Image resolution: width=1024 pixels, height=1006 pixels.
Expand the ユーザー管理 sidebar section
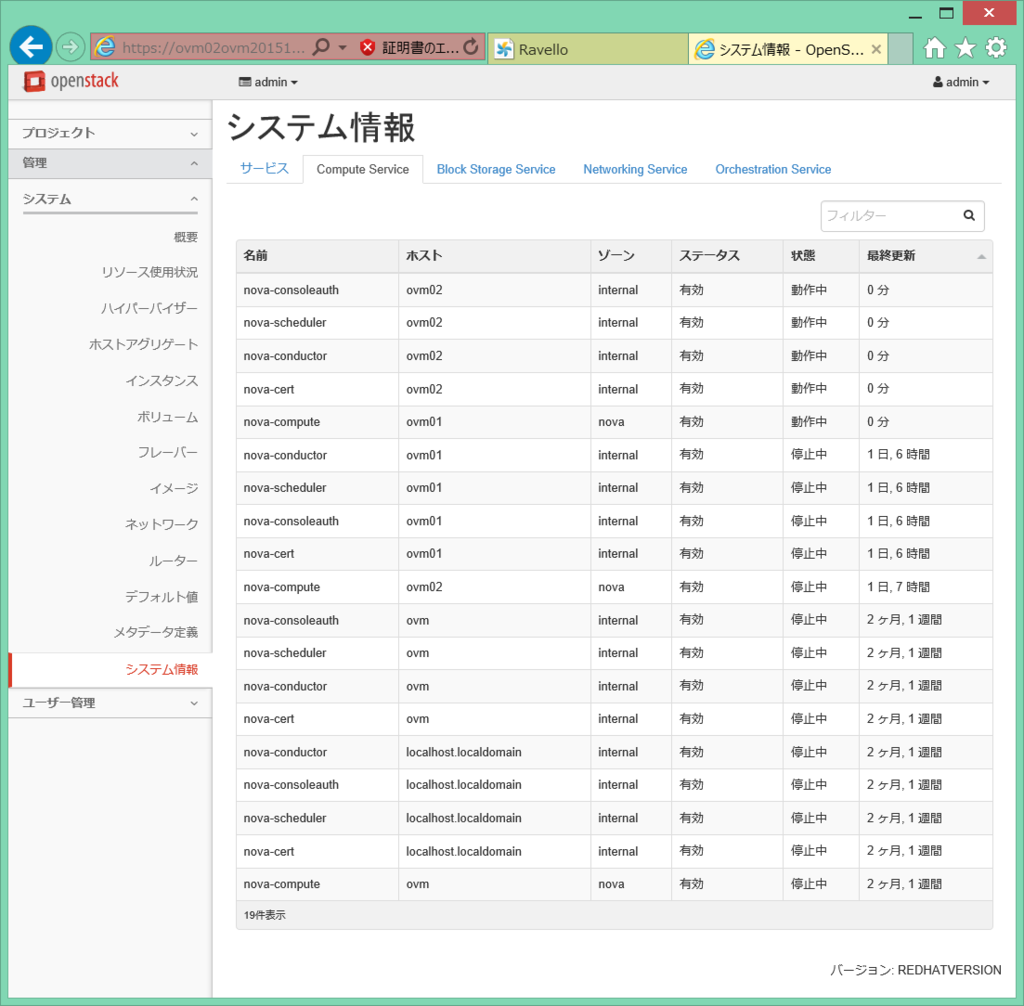point(110,703)
